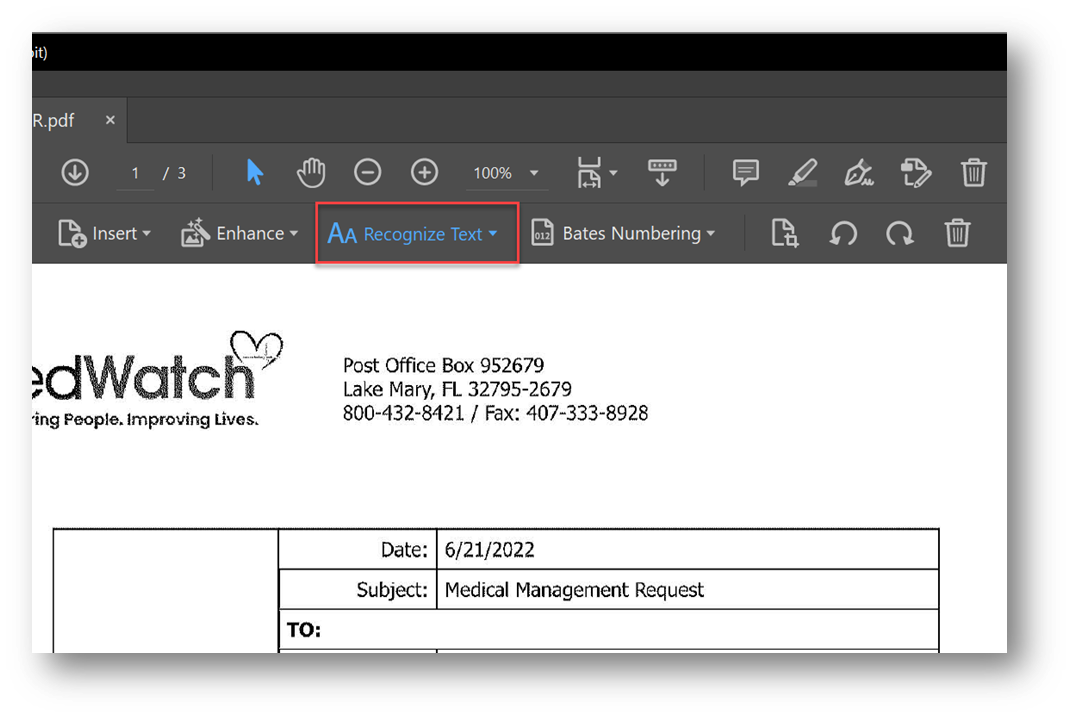
Task: Open the Add Comment tool
Action: (744, 172)
